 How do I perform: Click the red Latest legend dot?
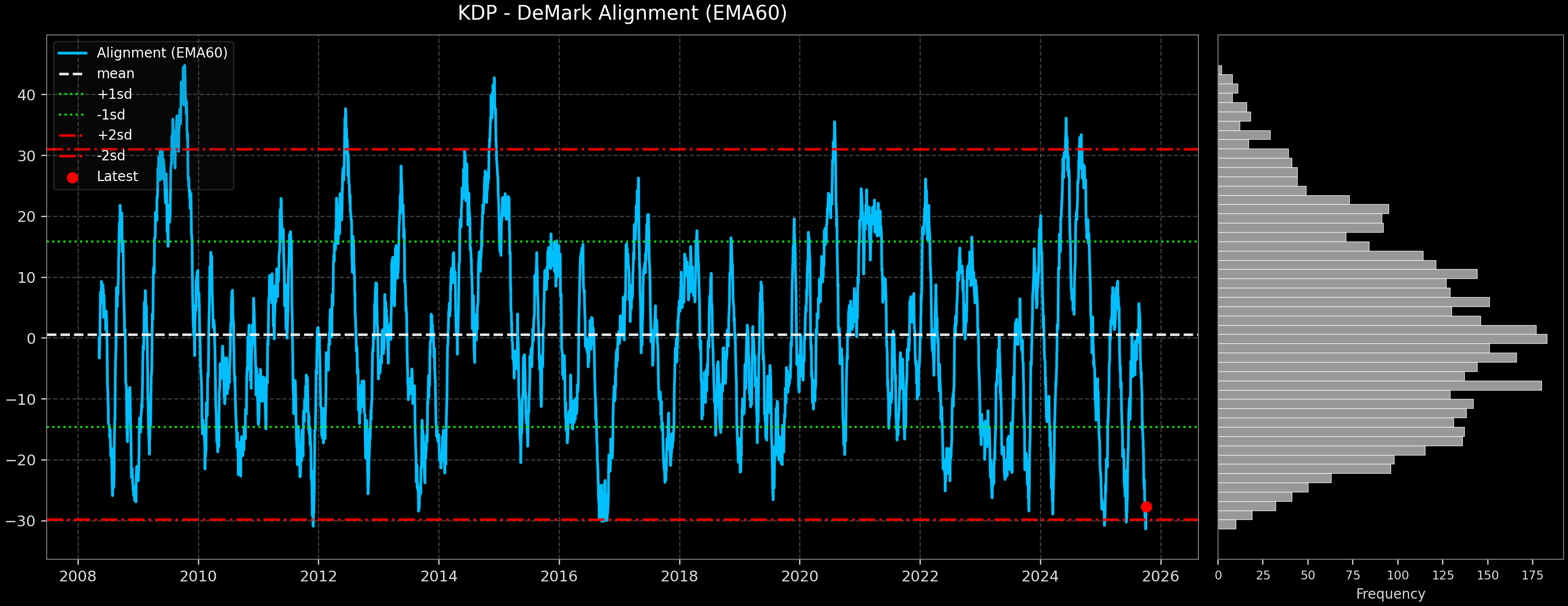[x=72, y=178]
